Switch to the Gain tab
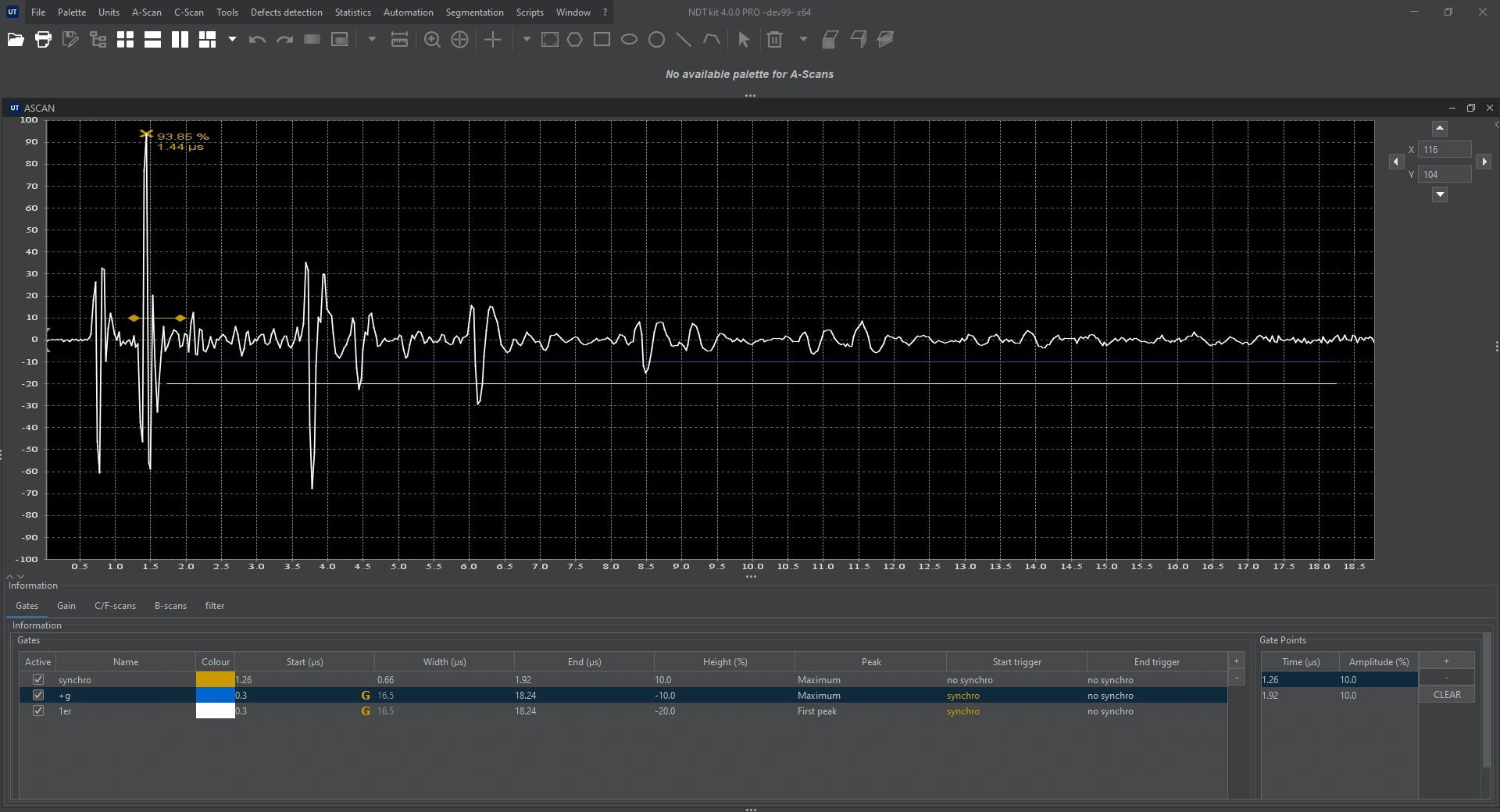 pyautogui.click(x=66, y=606)
